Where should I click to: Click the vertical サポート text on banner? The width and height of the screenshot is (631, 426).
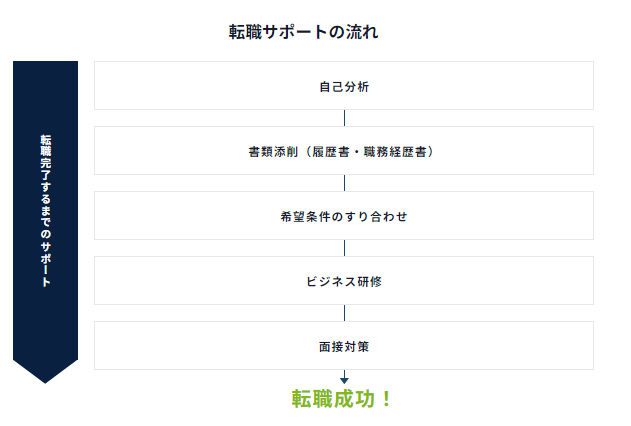tap(45, 264)
